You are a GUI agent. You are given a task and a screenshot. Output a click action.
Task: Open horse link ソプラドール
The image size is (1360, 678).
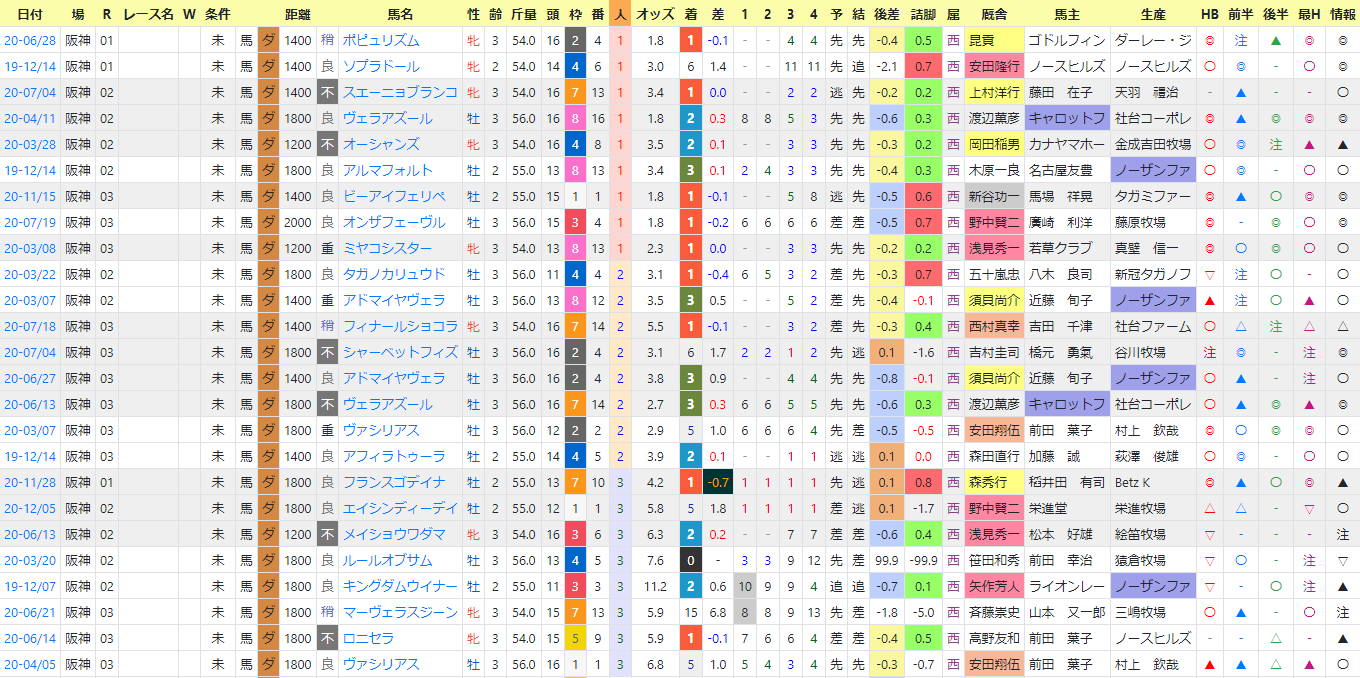[x=381, y=66]
